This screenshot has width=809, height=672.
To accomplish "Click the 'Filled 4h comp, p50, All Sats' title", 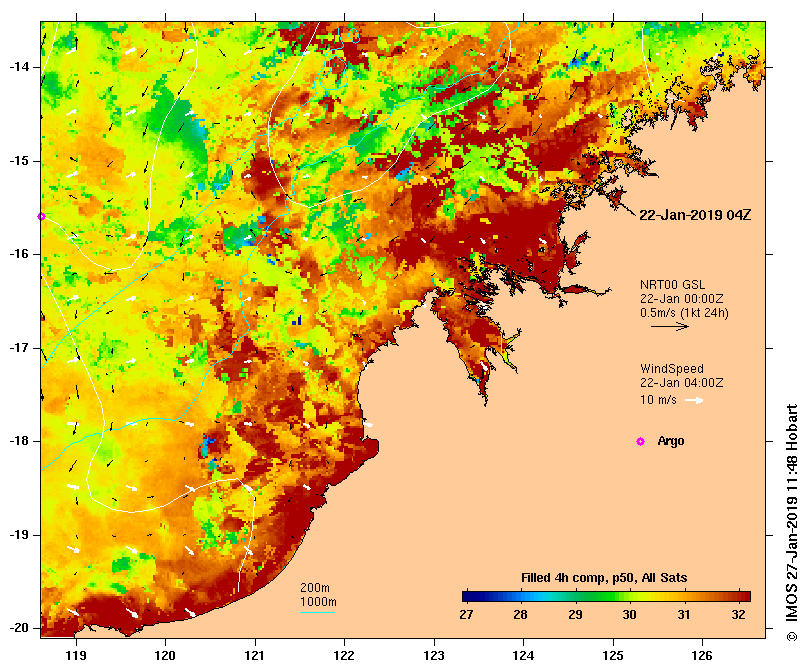I will point(604,578).
